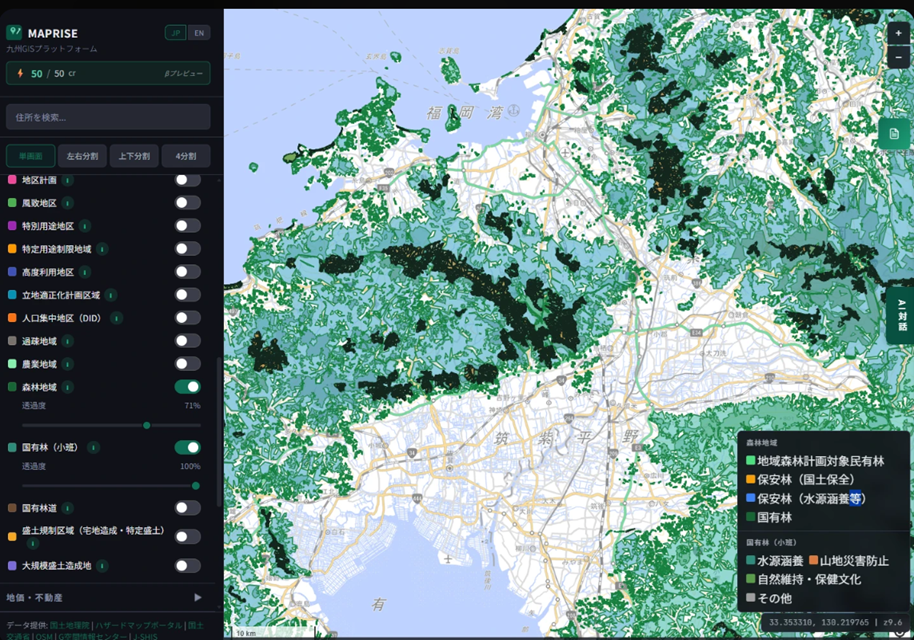
Task: Open info icon for 立地適正化計画区域
Action: click(111, 295)
